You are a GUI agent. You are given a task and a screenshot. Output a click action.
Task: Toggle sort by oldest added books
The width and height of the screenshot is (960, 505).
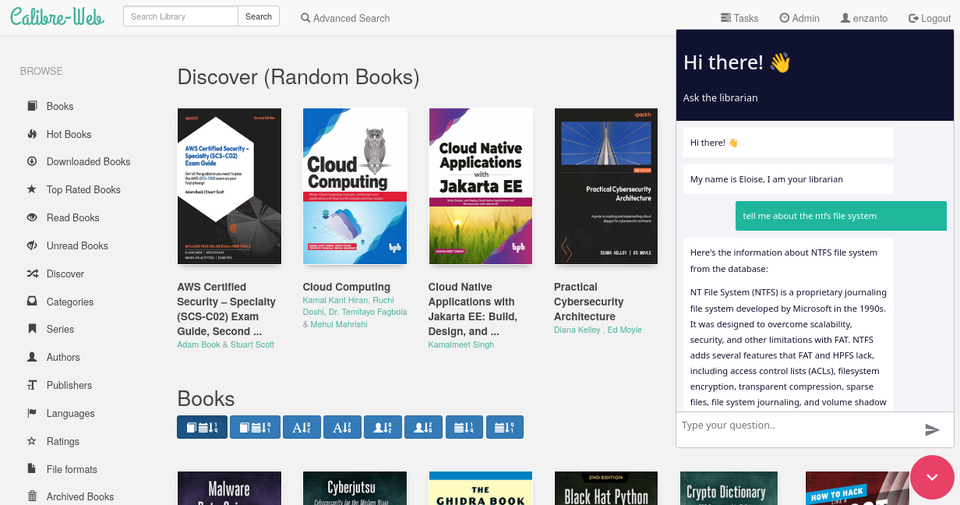pos(254,427)
